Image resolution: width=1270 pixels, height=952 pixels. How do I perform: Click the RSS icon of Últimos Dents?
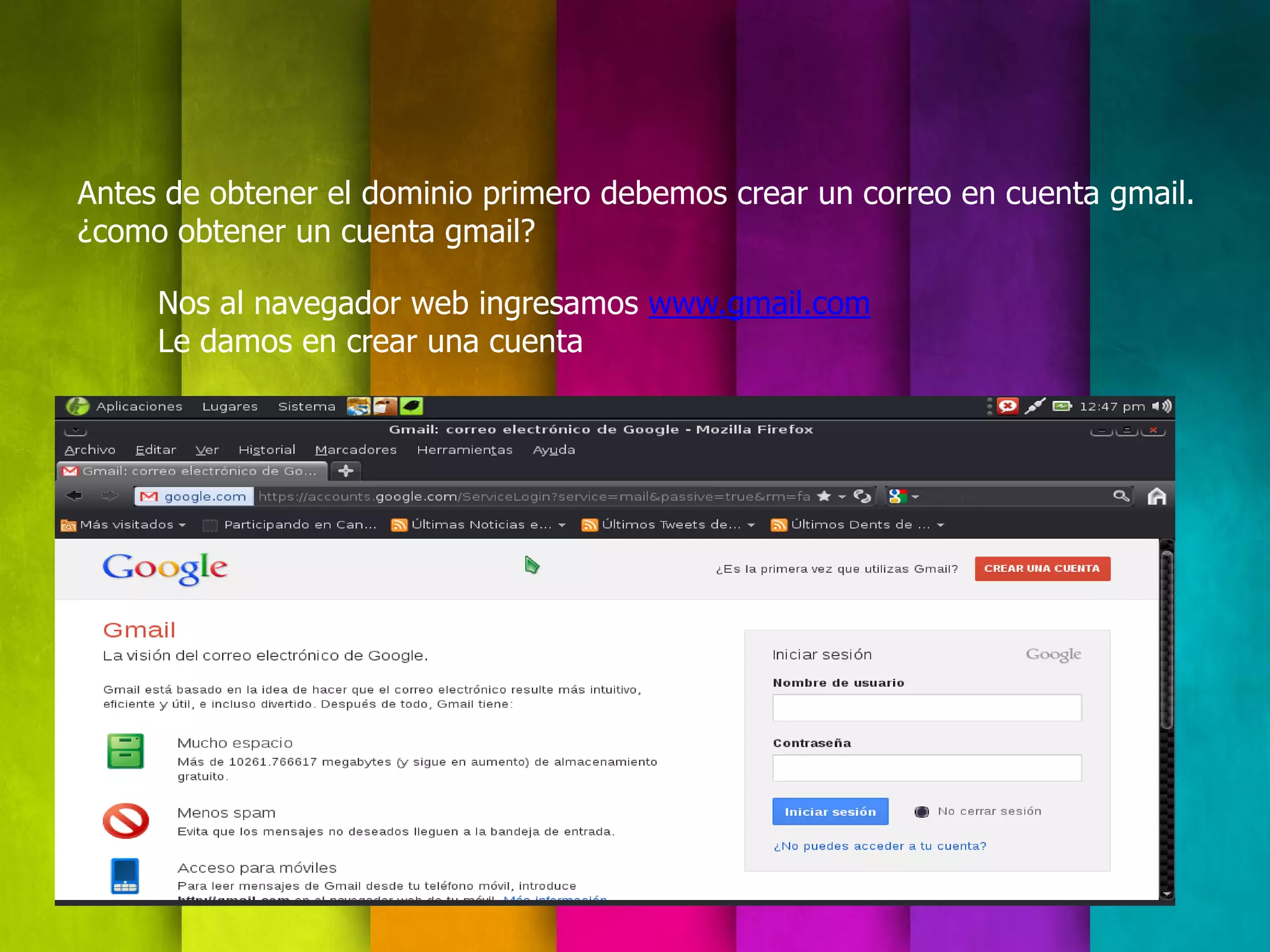tap(779, 526)
